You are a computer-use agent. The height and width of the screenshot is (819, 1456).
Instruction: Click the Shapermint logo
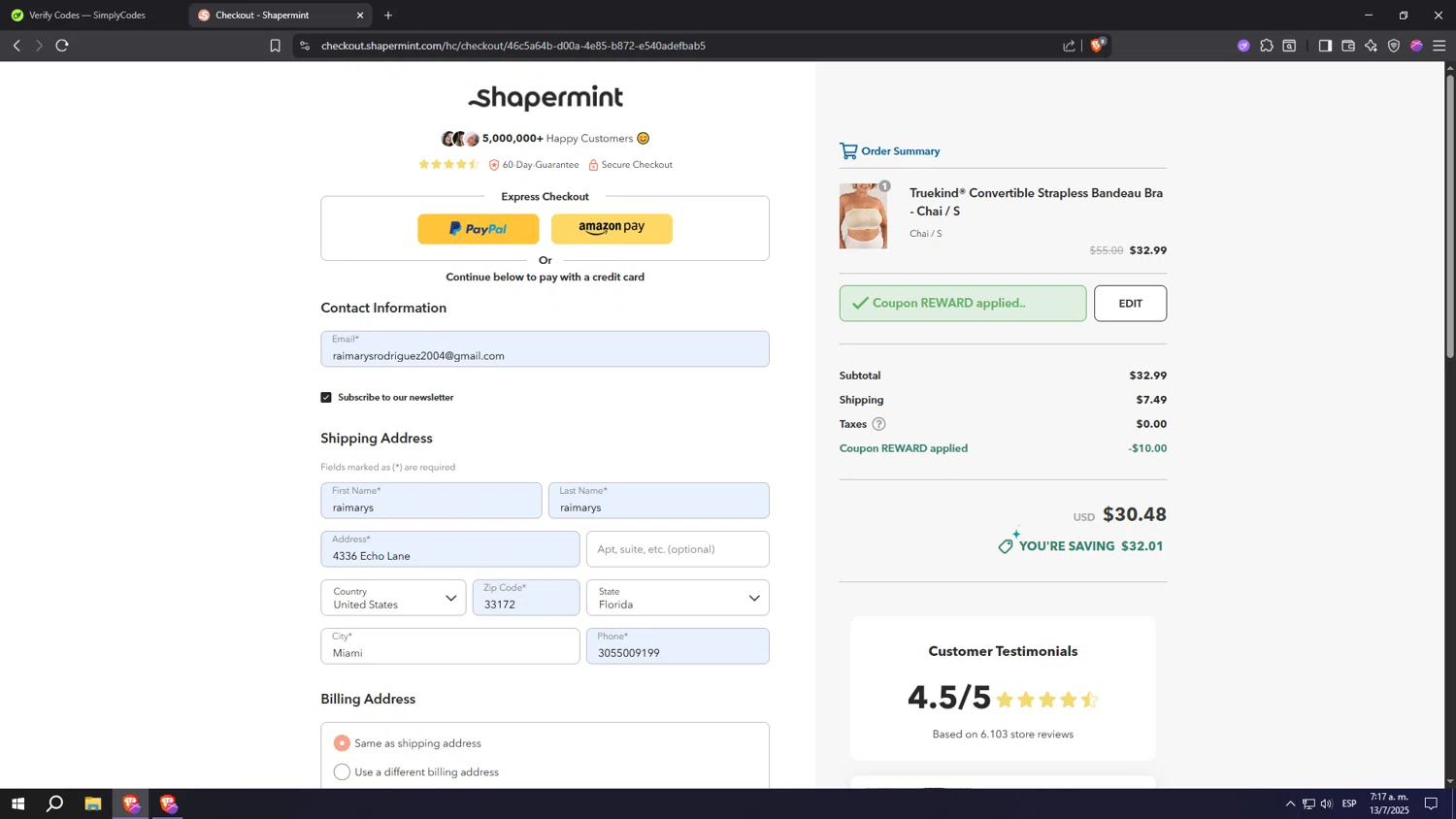(546, 97)
